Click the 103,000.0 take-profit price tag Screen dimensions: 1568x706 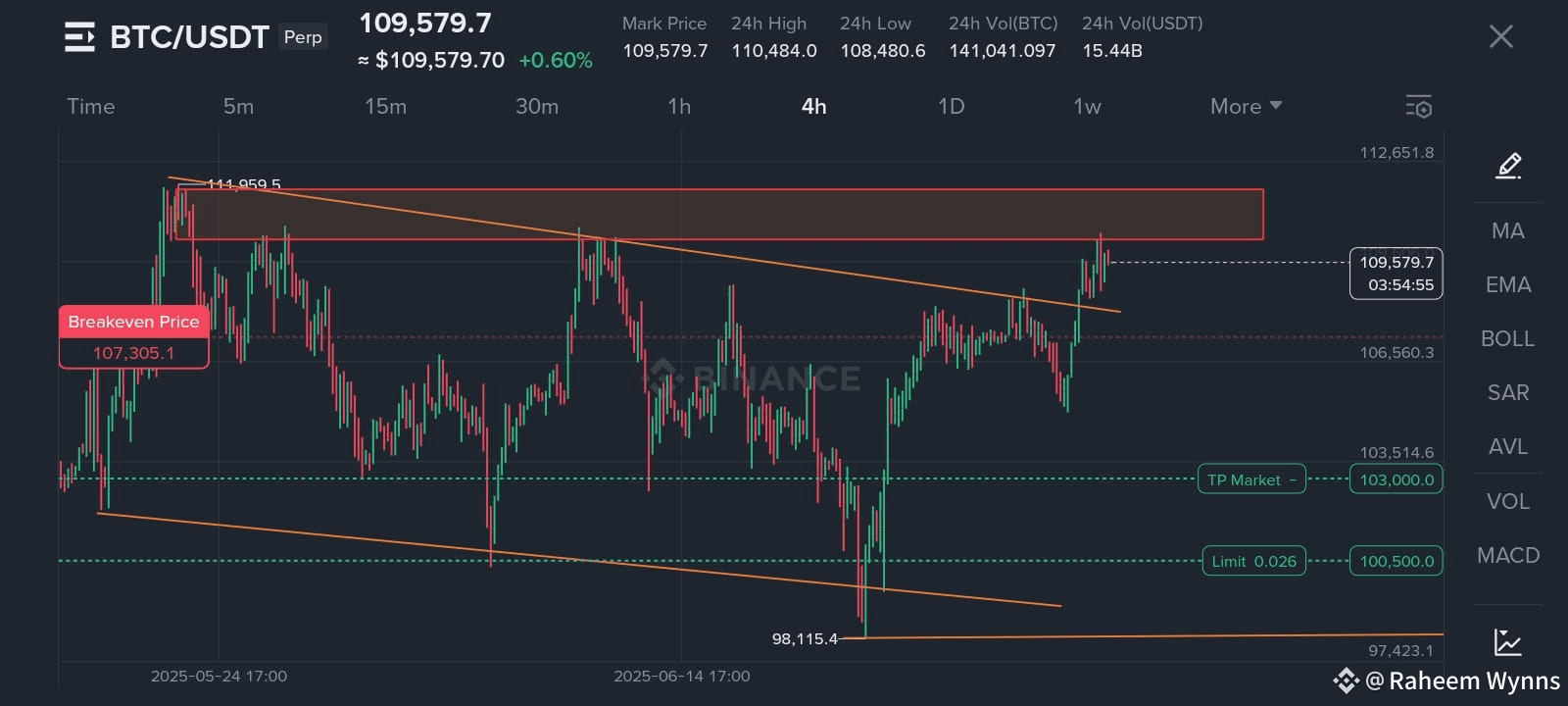coord(1396,479)
